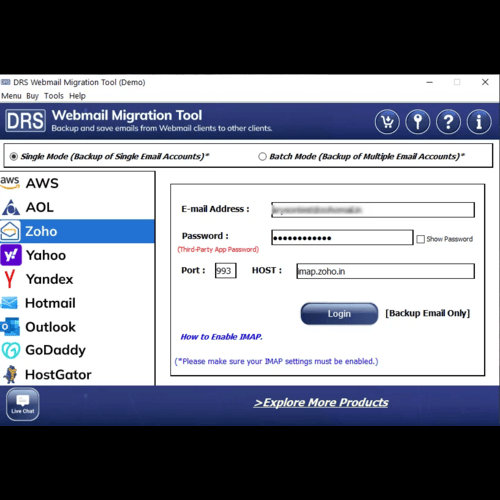Click the app icon in title bar
The height and width of the screenshot is (500, 500).
[6, 82]
